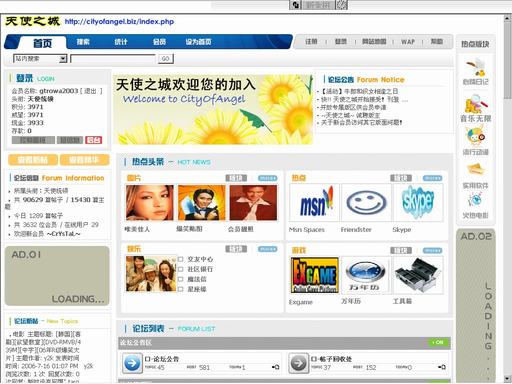
Task: Click the 退出 logout link beside gtrowa2003
Action: [91, 91]
